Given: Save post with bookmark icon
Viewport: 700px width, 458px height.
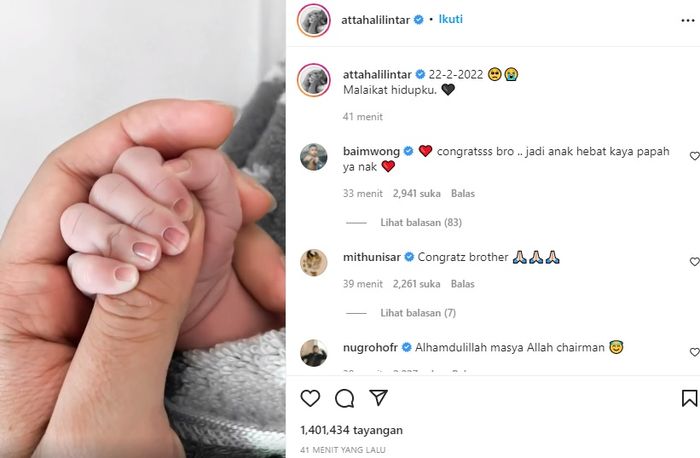Looking at the screenshot, I should tap(690, 398).
